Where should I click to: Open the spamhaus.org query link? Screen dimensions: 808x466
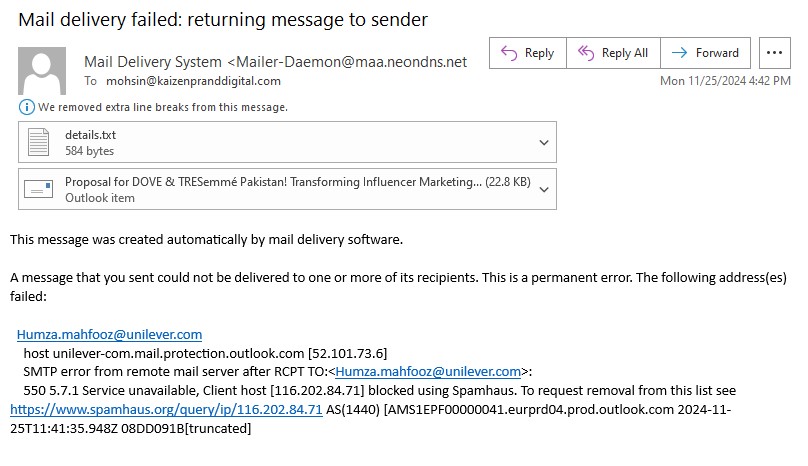pyautogui.click(x=166, y=410)
